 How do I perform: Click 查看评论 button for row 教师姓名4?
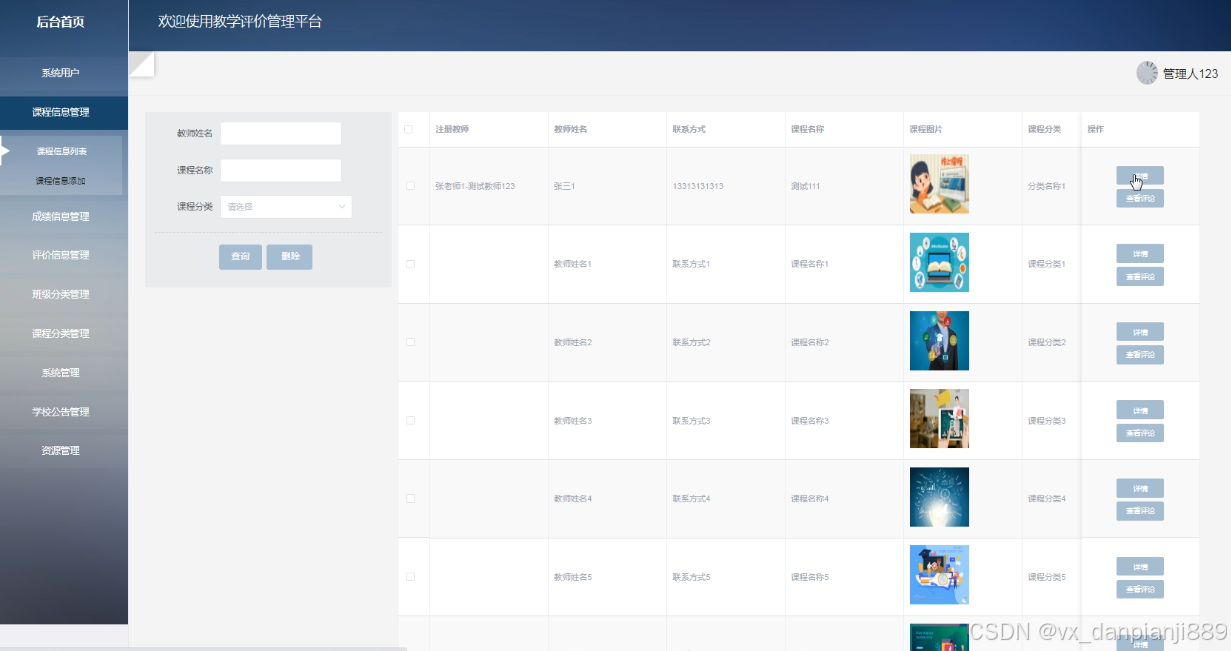tap(1140, 511)
